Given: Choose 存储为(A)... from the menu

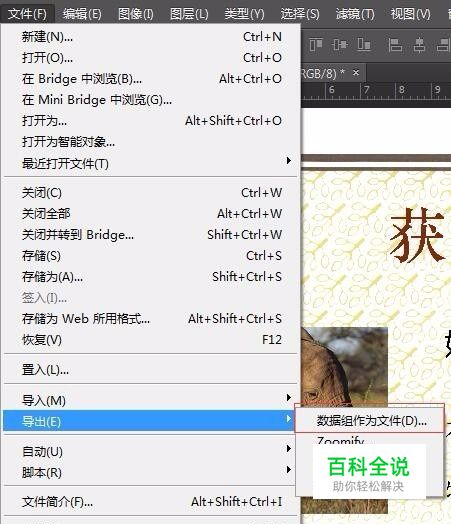Looking at the screenshot, I should pos(150,277).
